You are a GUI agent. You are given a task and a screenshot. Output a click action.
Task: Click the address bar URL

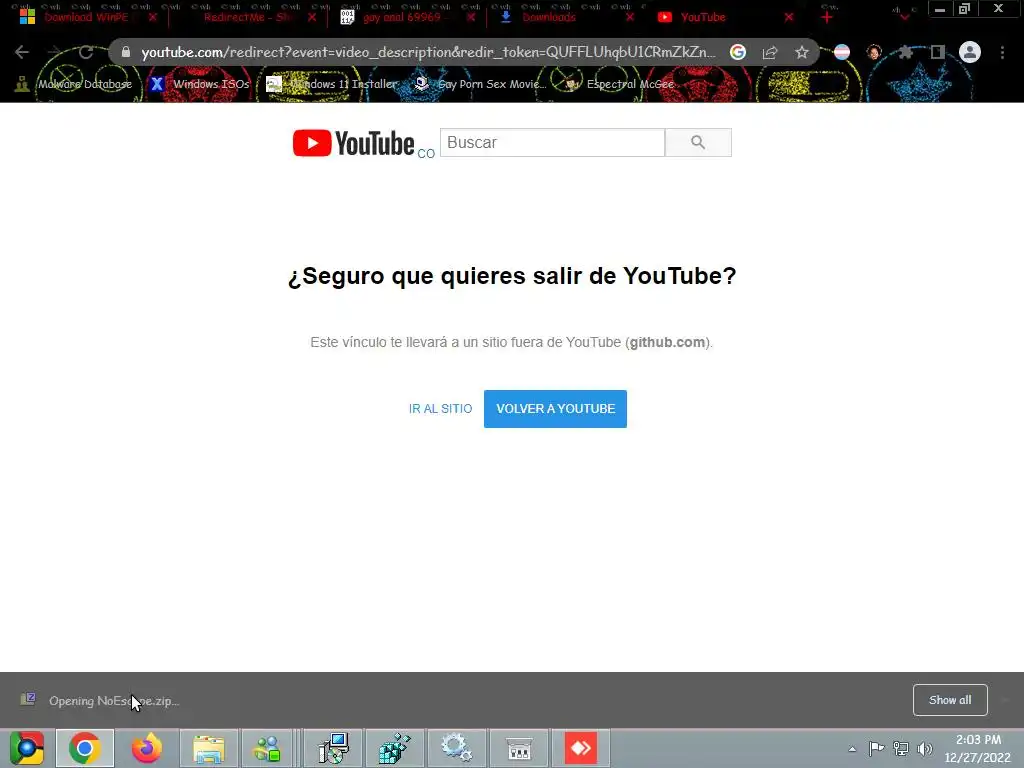pos(428,52)
